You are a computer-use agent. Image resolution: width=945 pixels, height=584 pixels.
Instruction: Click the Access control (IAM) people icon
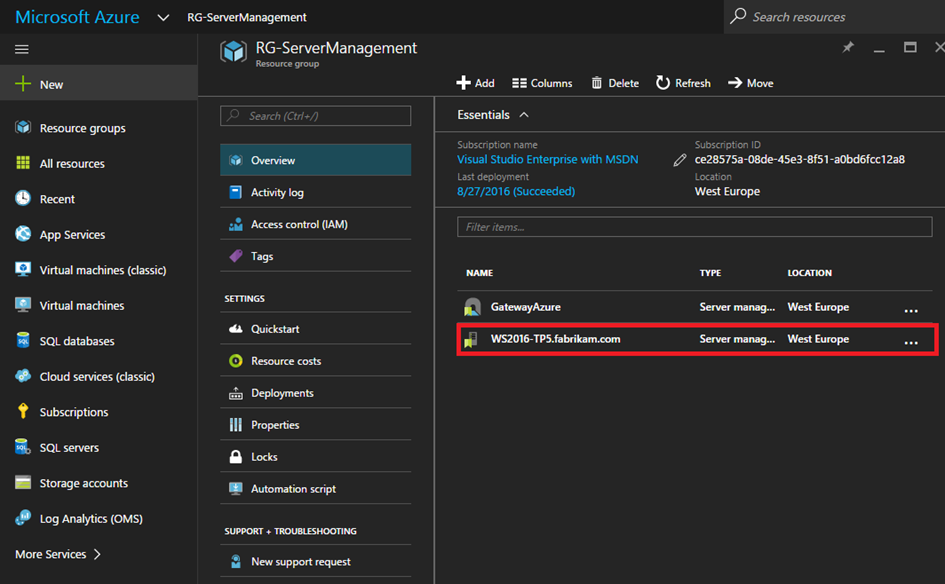[236, 224]
